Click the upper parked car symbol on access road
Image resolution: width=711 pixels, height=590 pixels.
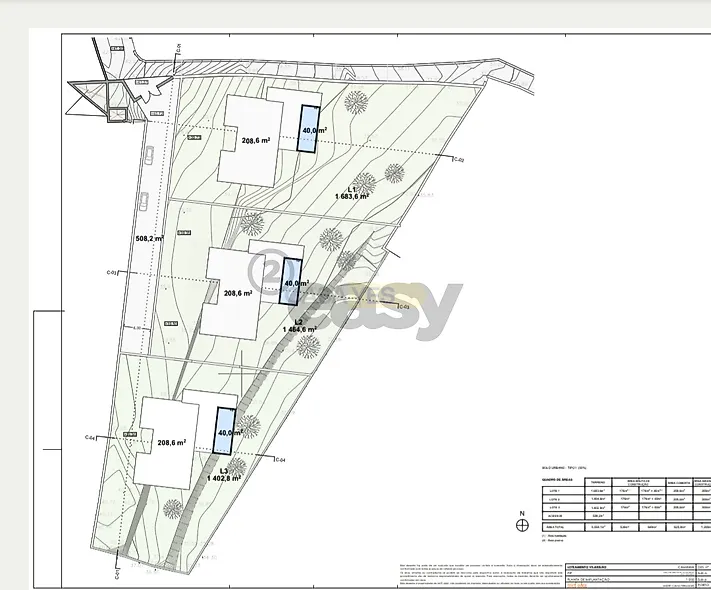click(x=149, y=156)
